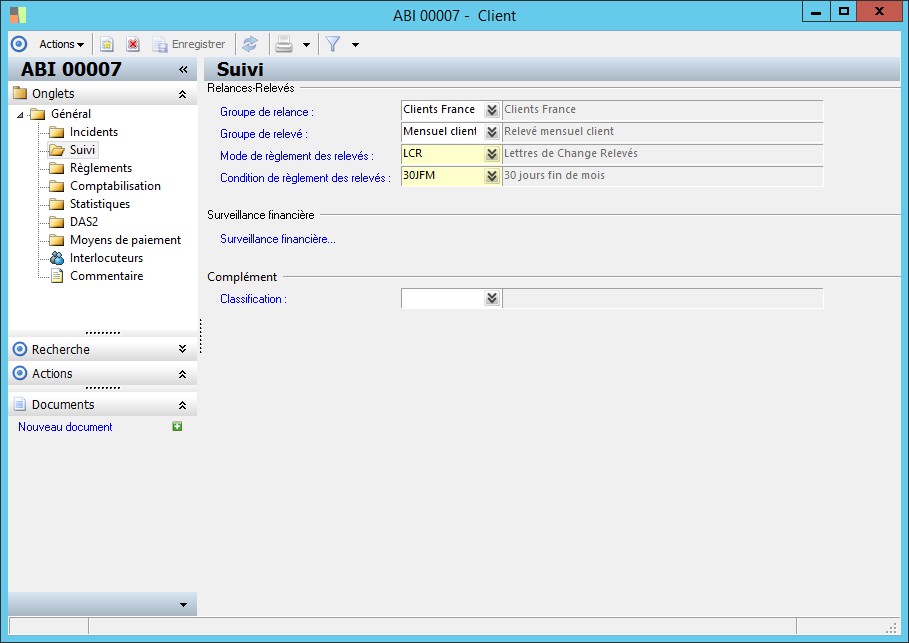
Task: Click the refresh arrows toolbar icon
Action: tap(250, 44)
